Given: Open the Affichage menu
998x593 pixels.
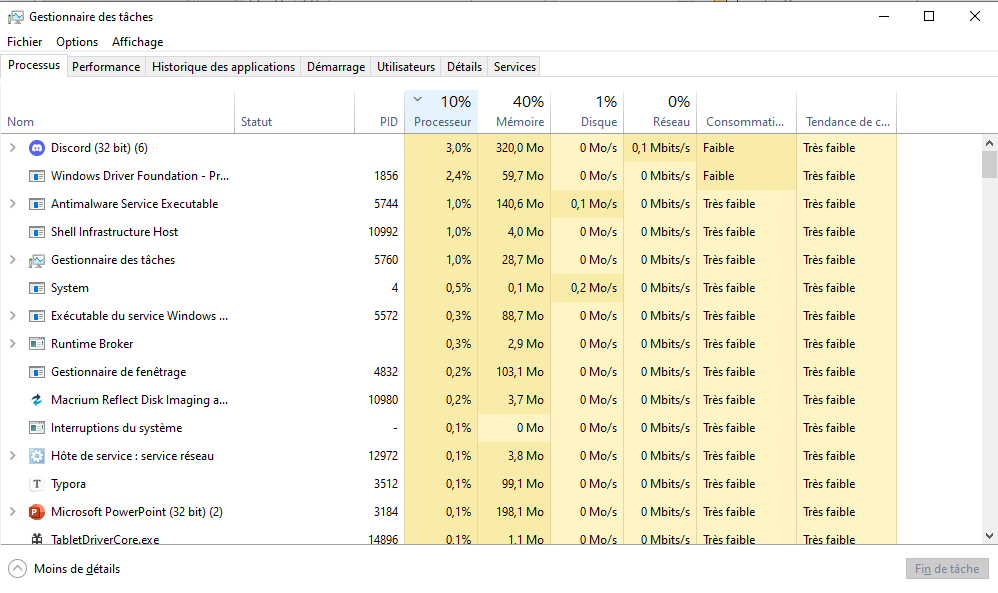Looking at the screenshot, I should (x=137, y=42).
